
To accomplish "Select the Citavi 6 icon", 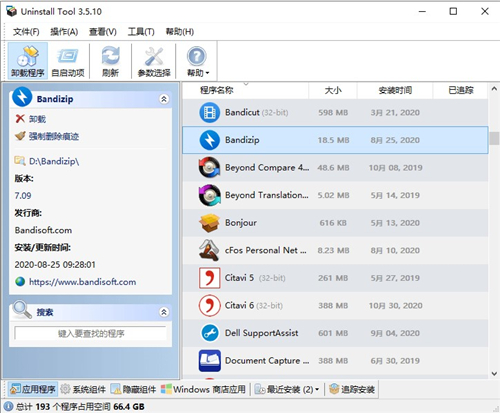I will [x=209, y=305].
